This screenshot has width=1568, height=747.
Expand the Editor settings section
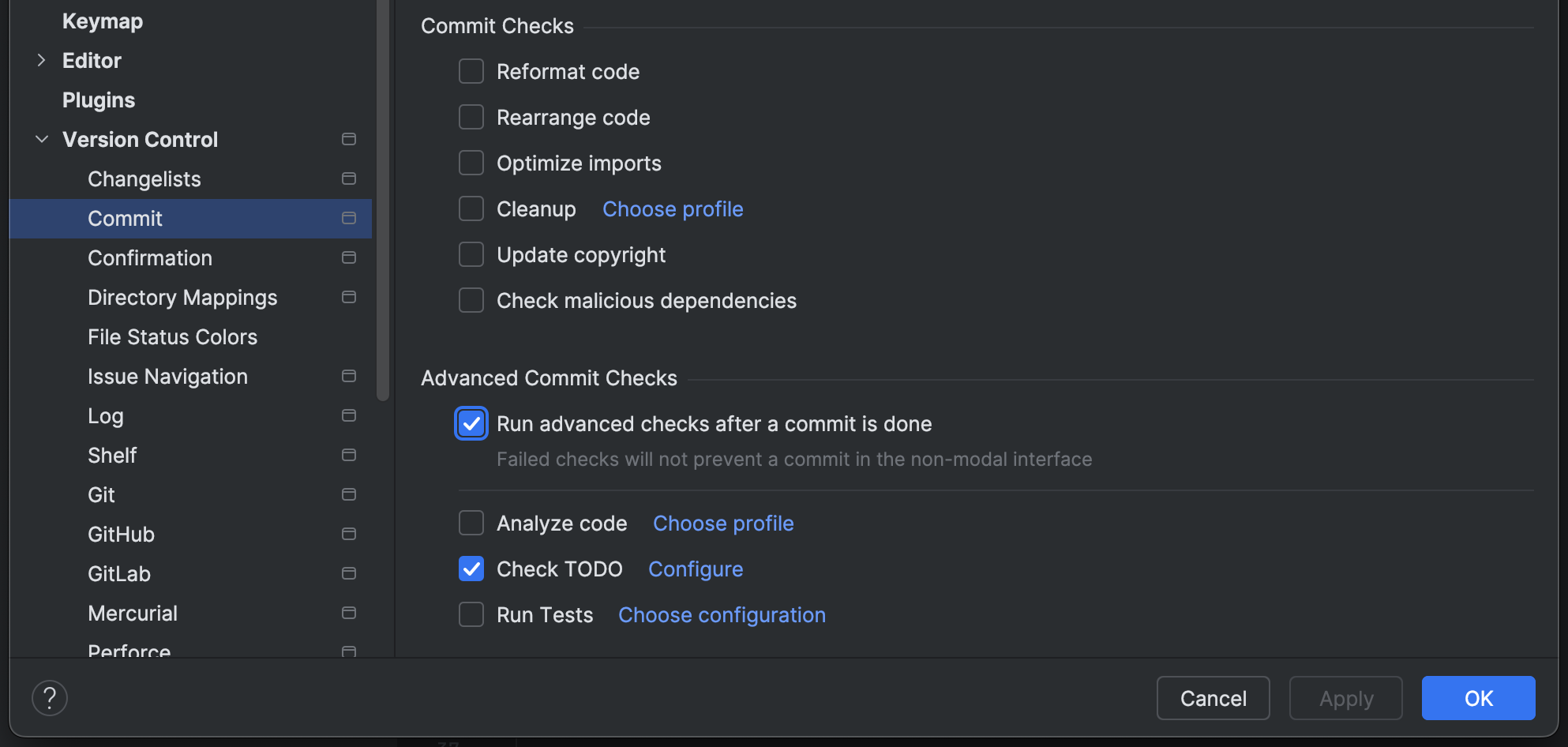(42, 61)
